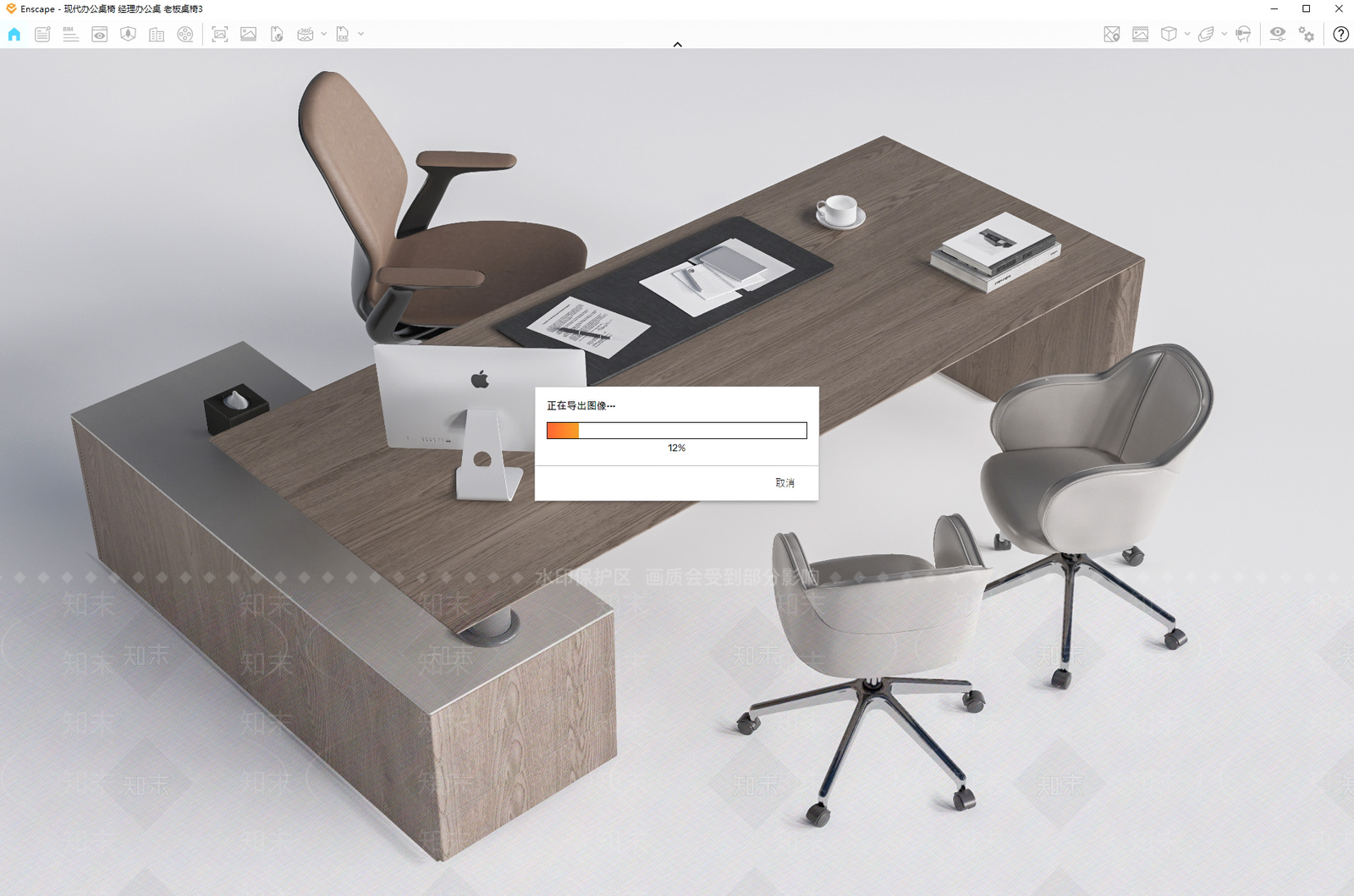Click the screenshot capture icon
The width and height of the screenshot is (1354, 896).
[220, 34]
